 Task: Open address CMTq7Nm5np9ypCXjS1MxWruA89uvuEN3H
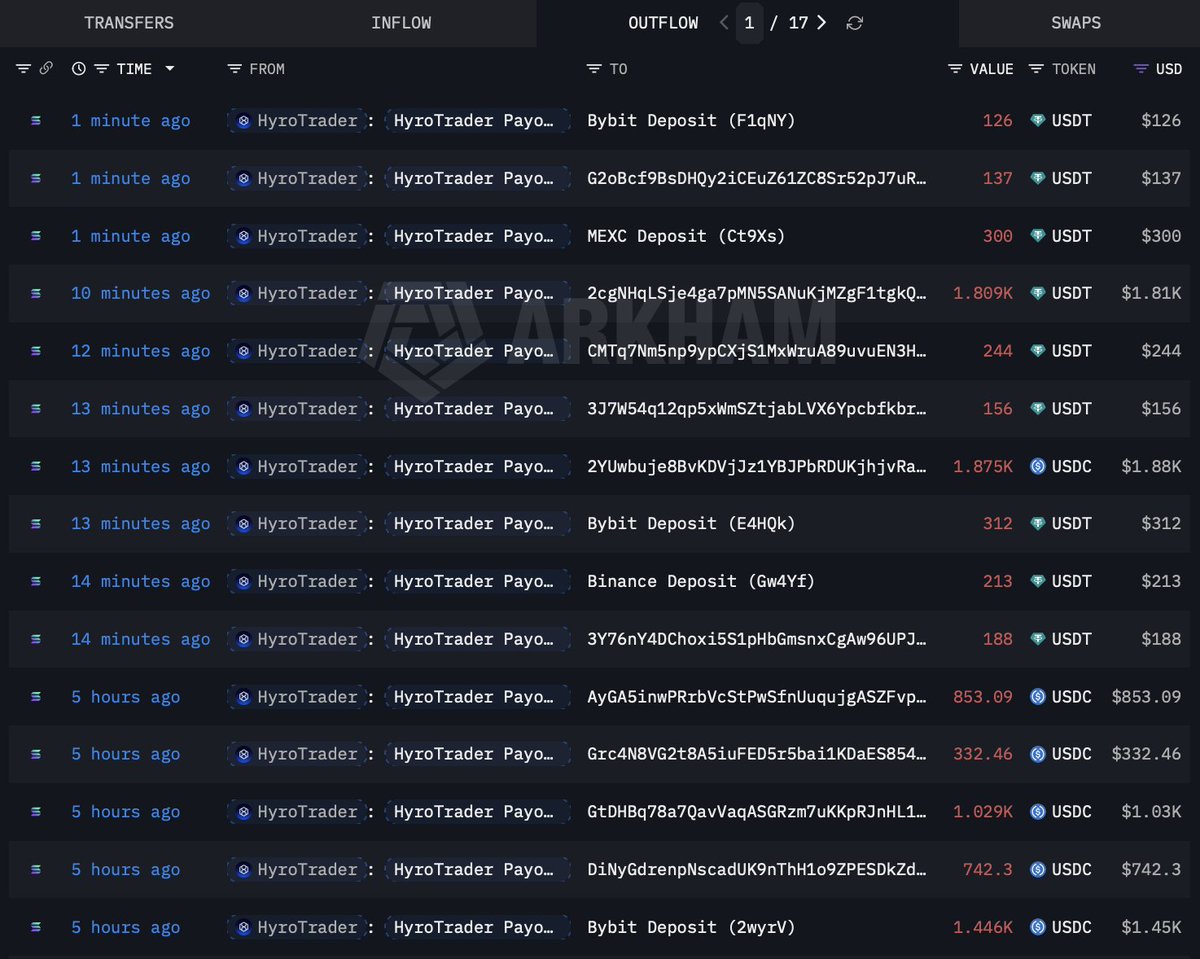pyautogui.click(x=757, y=351)
